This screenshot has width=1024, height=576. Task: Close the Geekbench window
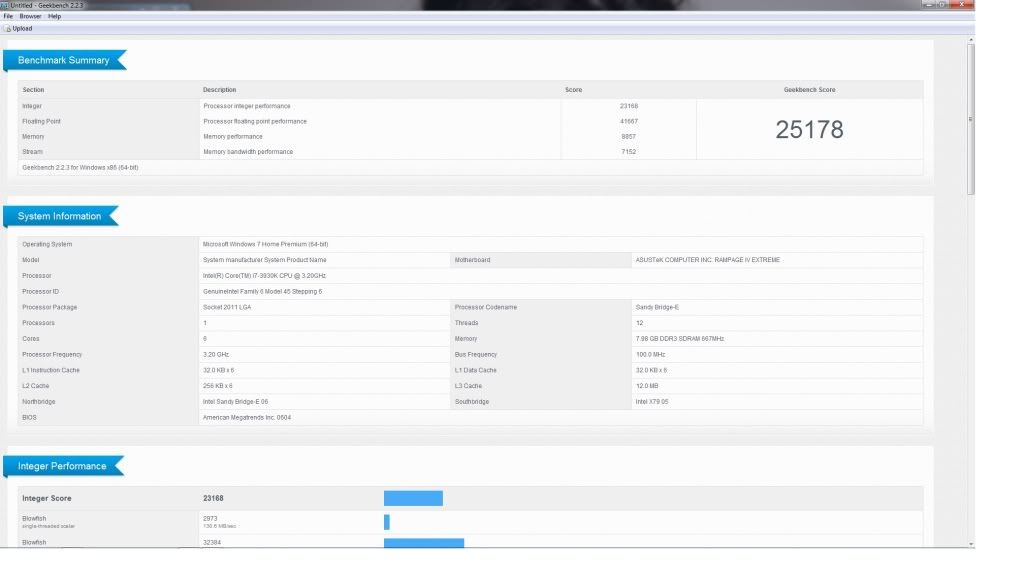click(963, 5)
